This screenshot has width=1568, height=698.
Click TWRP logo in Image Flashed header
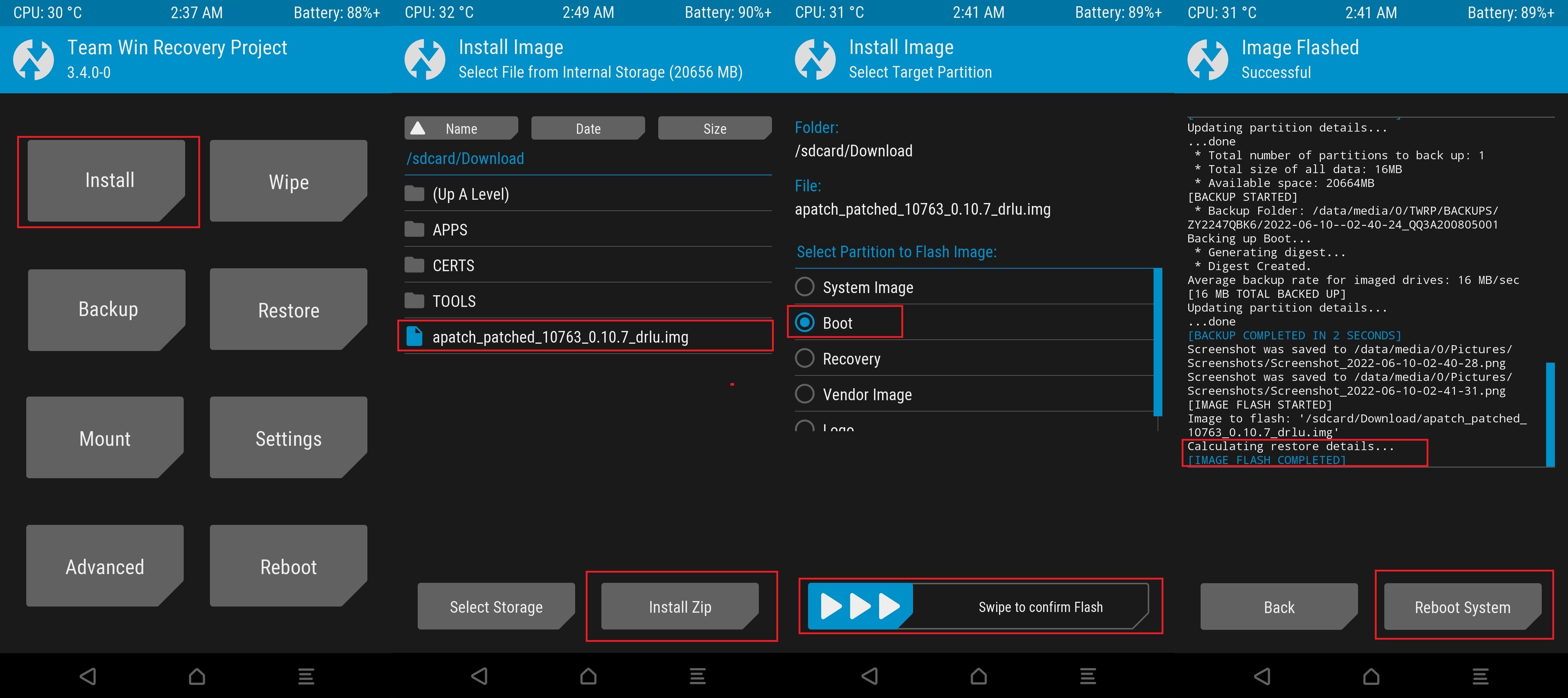pos(1208,60)
